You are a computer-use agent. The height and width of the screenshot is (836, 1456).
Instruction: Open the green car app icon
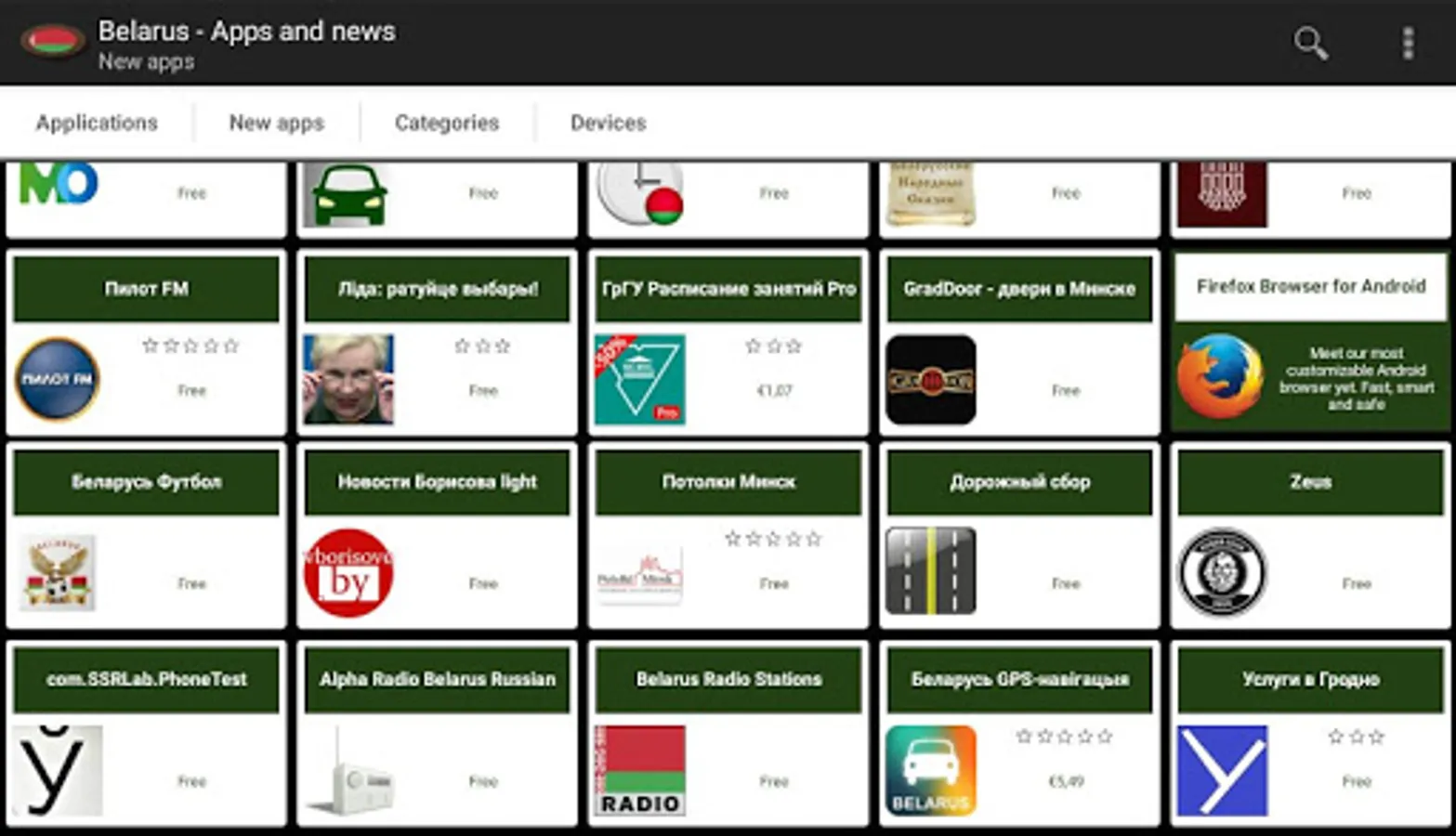click(x=348, y=194)
